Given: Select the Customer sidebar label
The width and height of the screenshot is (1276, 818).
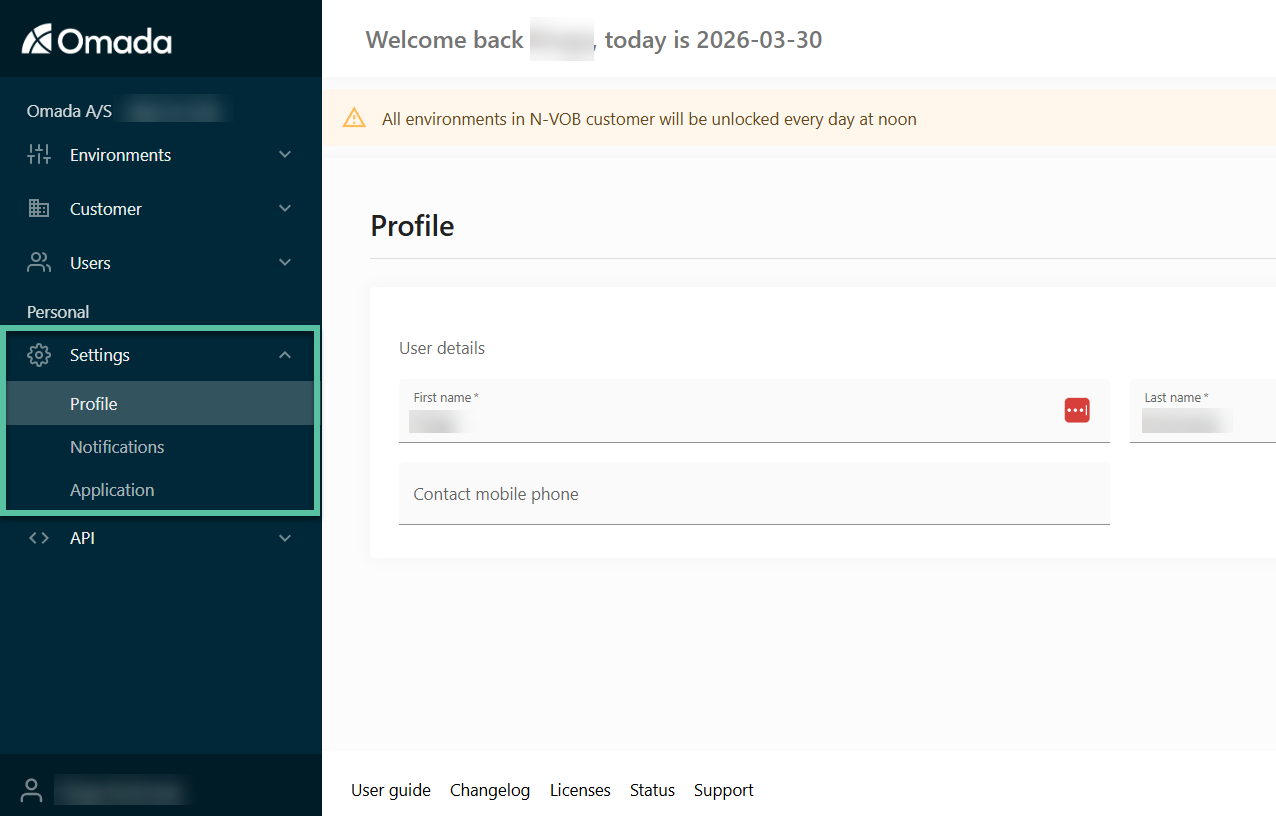Looking at the screenshot, I should coord(106,209).
